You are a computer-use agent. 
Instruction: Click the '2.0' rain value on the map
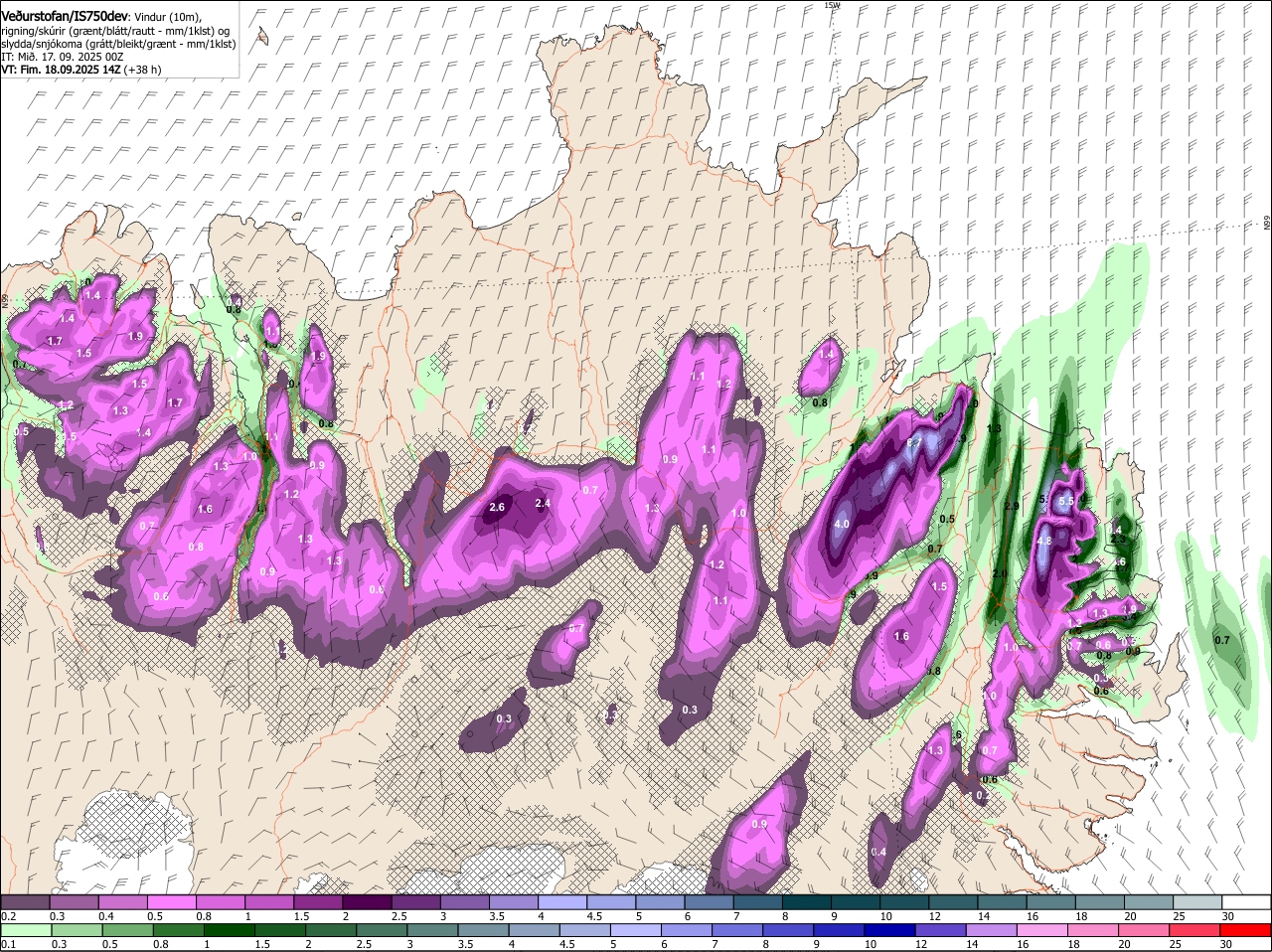pos(1000,573)
